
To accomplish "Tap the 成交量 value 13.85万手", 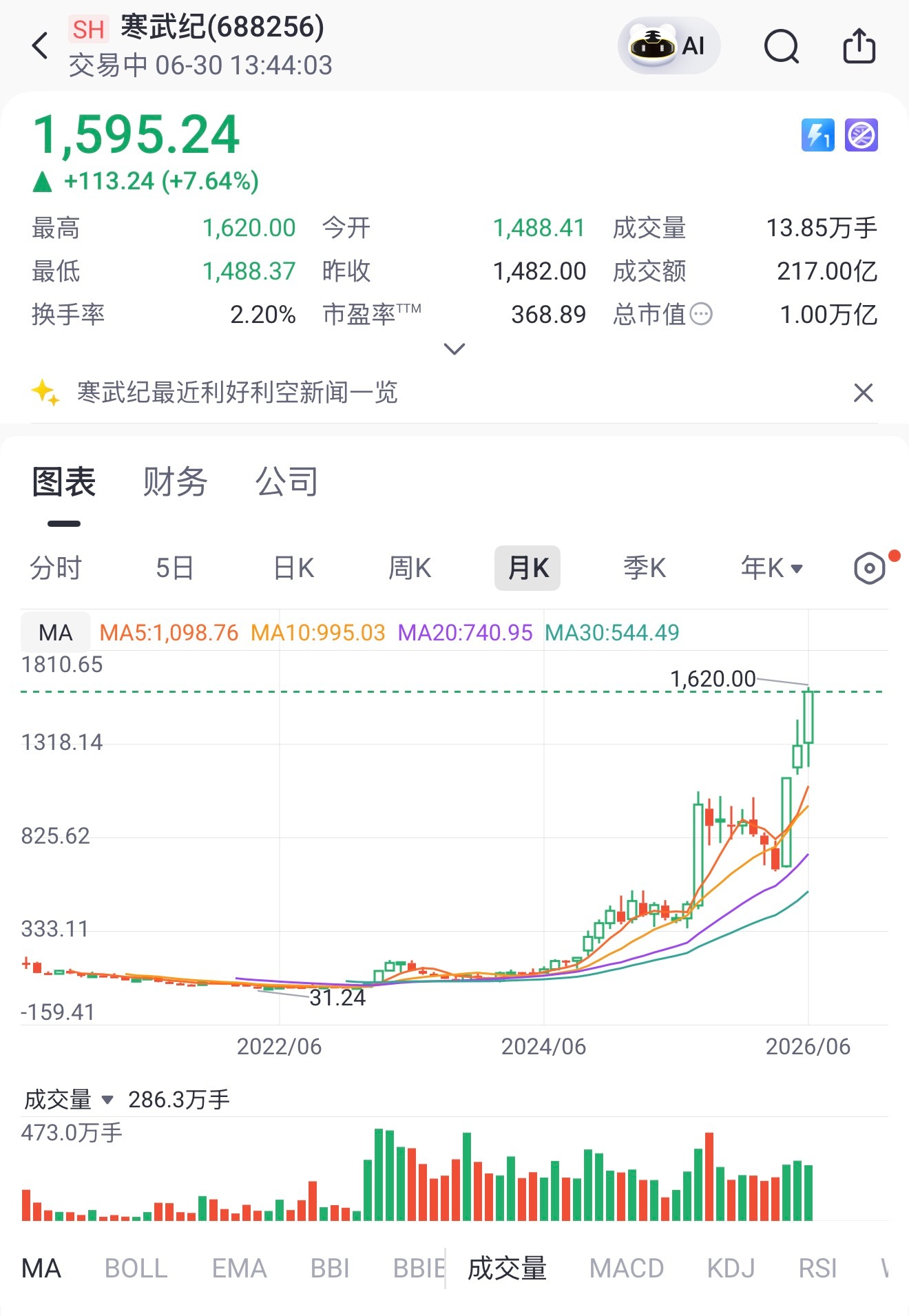I will pos(822,228).
